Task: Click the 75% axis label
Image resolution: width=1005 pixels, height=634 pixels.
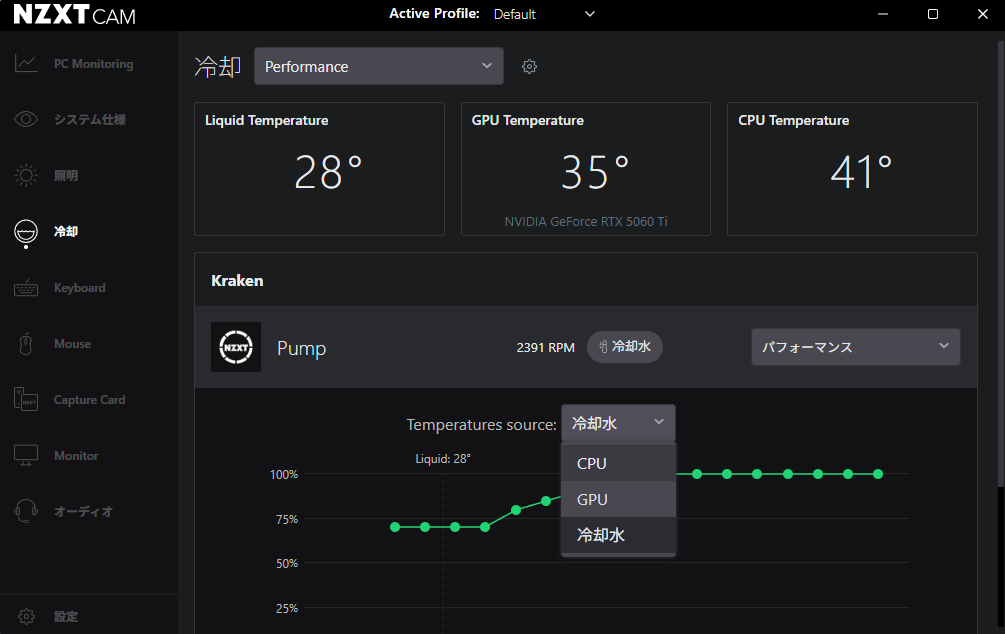Action: [x=287, y=519]
